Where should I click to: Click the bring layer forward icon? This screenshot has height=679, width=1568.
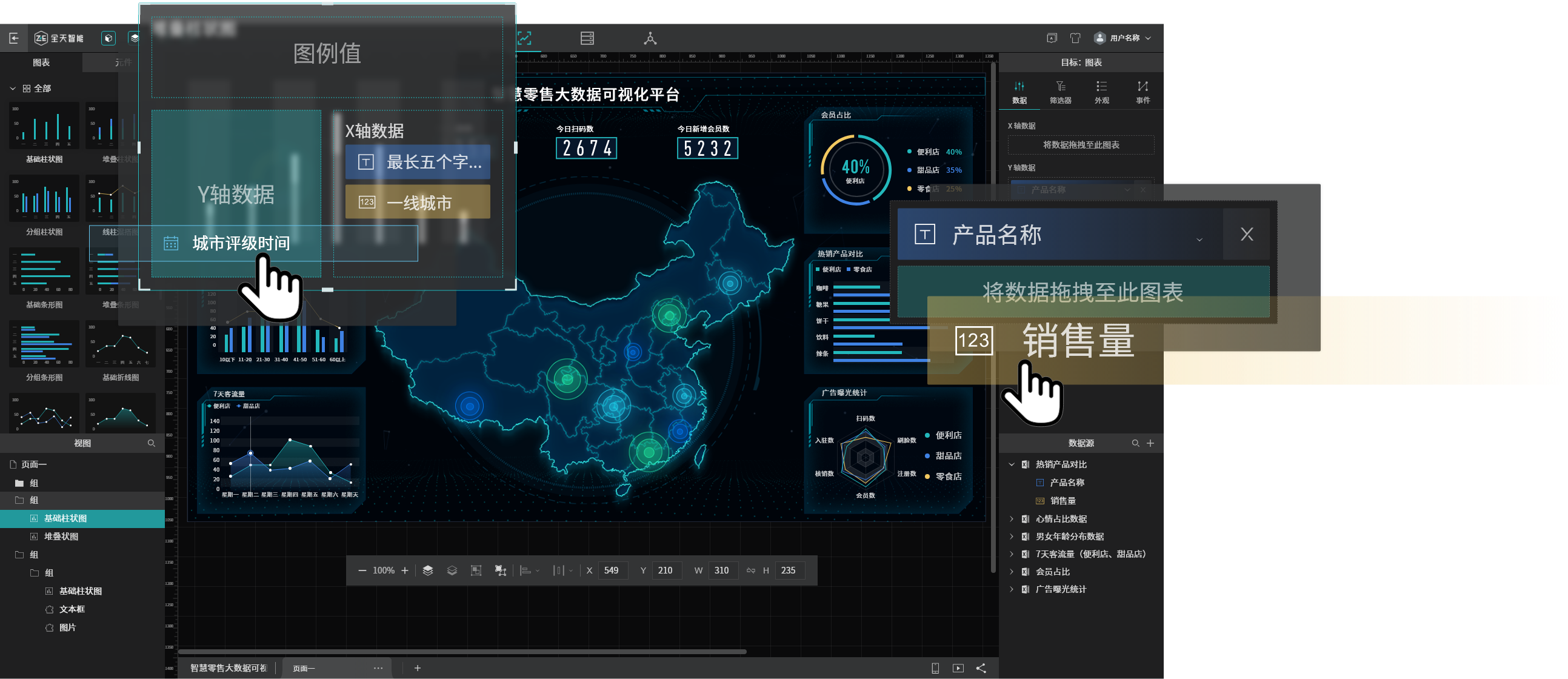tap(428, 570)
